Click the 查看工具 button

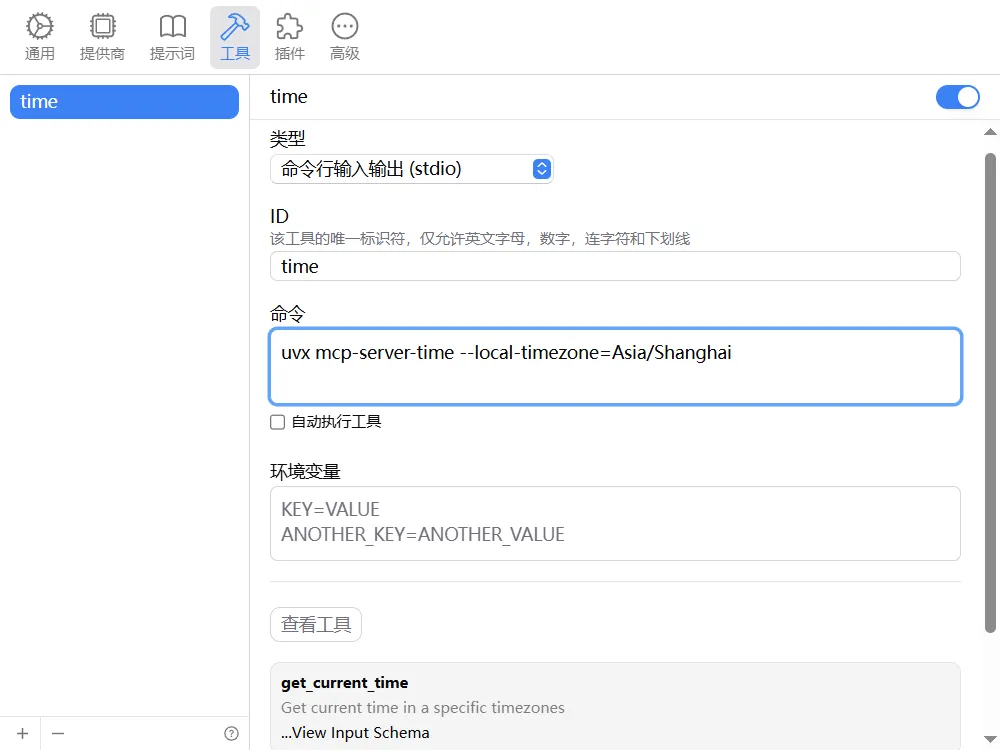click(316, 625)
